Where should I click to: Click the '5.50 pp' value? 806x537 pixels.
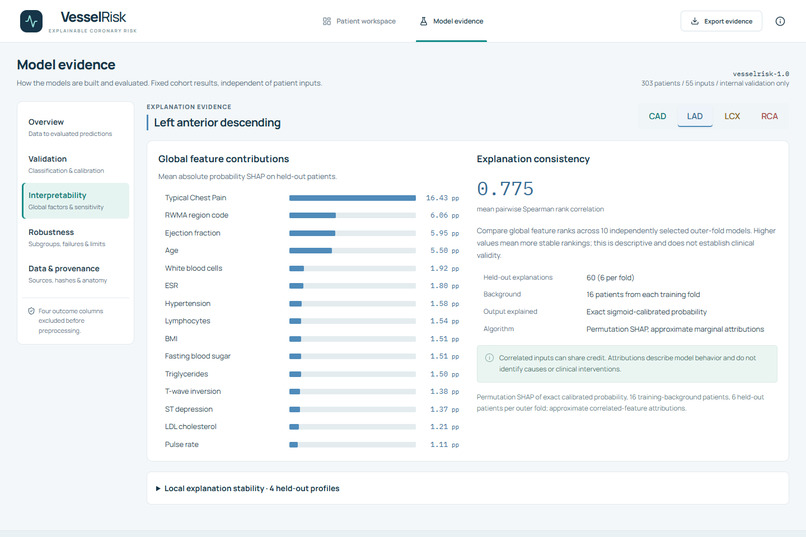tap(444, 251)
